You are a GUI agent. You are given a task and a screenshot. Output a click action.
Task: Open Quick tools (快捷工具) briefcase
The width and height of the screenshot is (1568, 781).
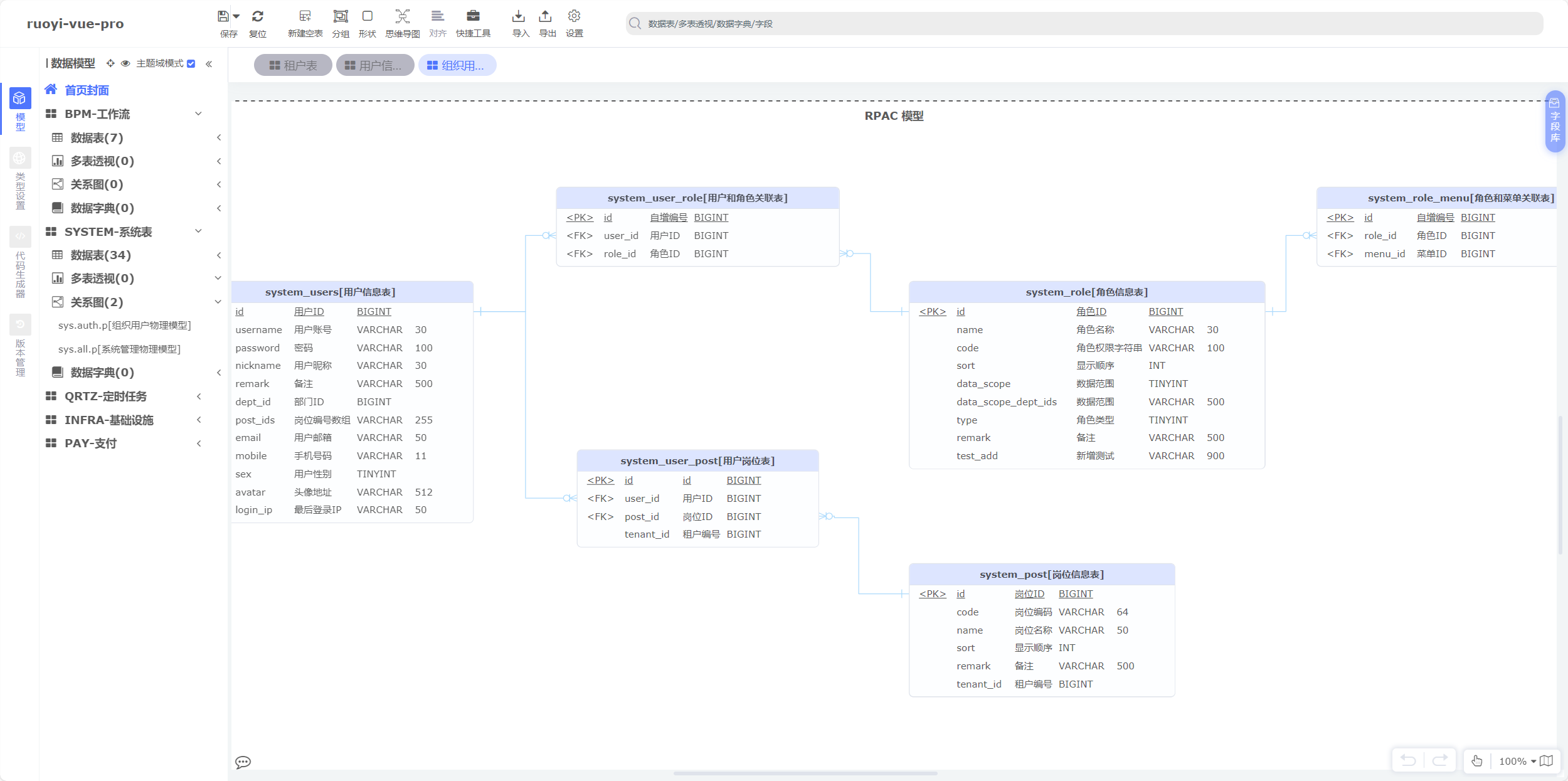pos(474,16)
